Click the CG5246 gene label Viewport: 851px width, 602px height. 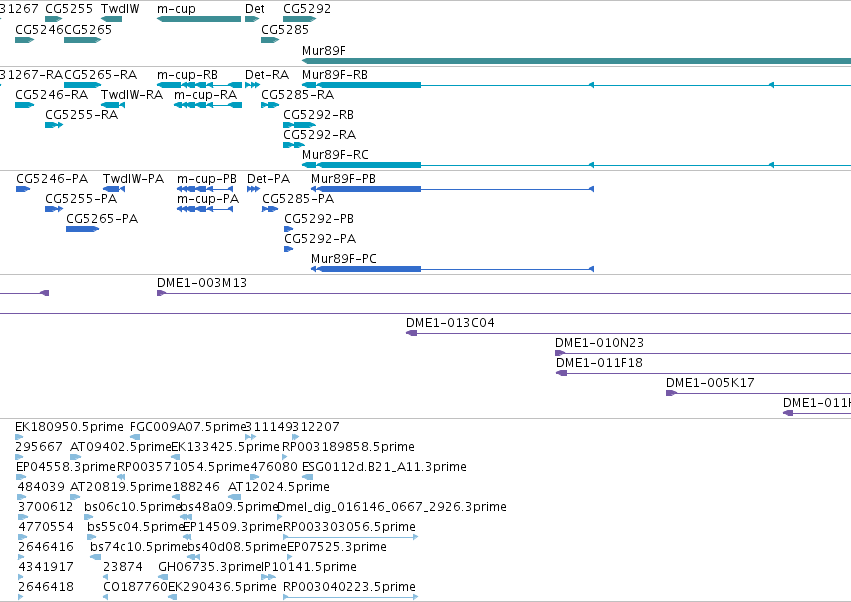click(39, 29)
